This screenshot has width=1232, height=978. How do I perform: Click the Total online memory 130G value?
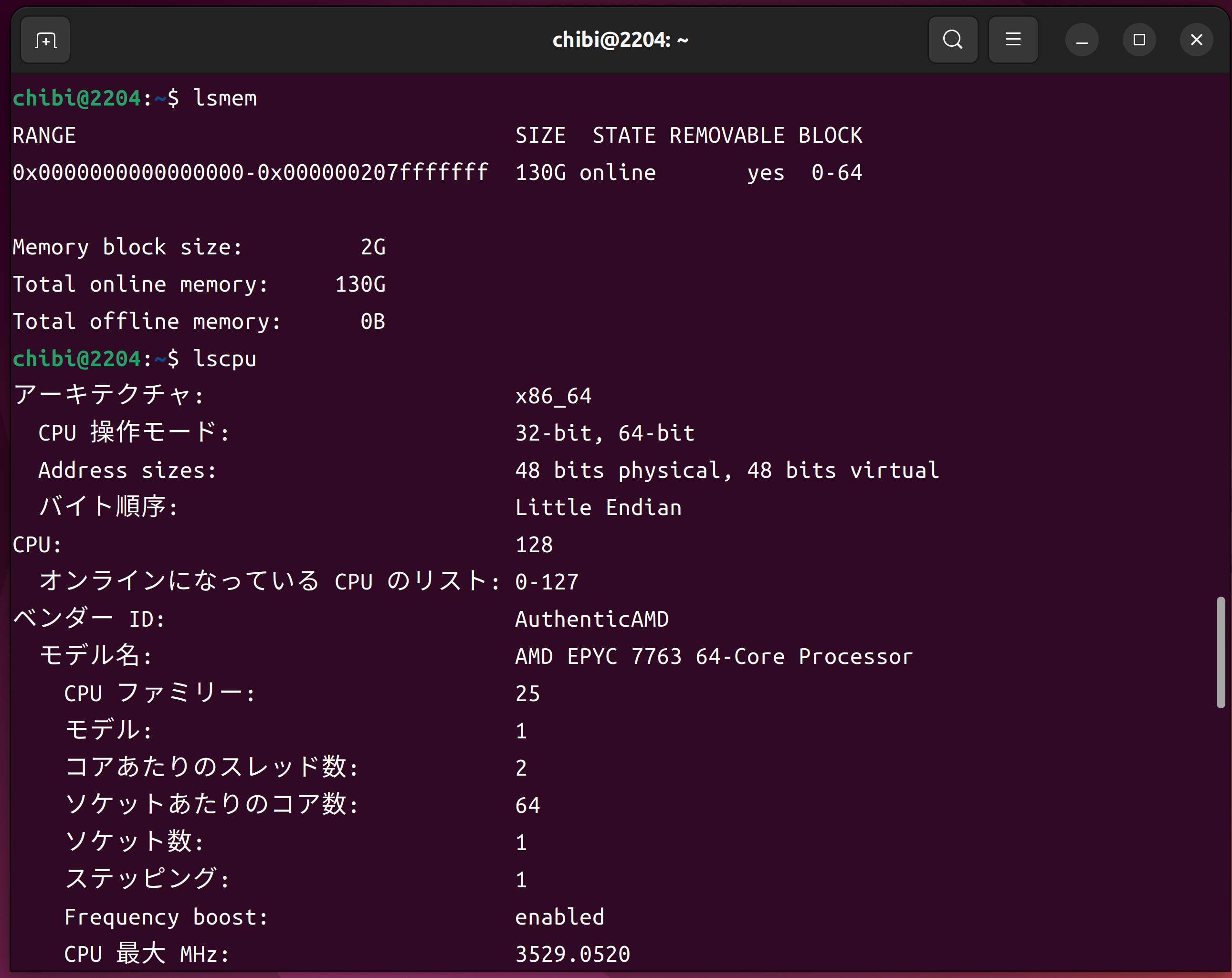point(360,284)
